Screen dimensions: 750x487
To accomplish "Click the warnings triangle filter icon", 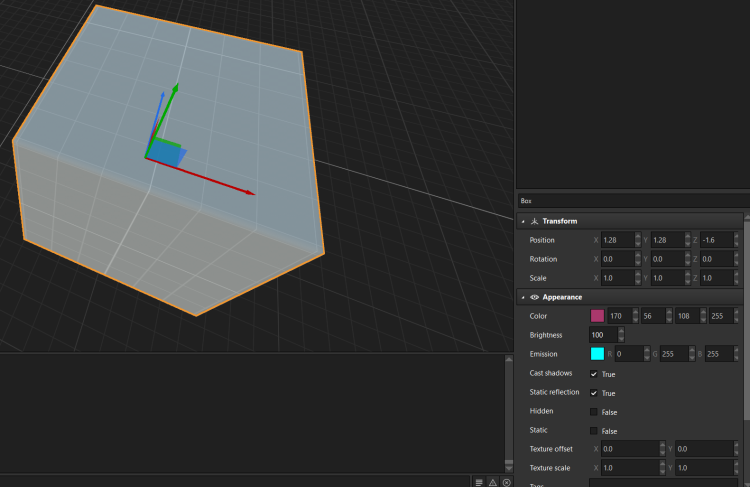I will coord(492,482).
